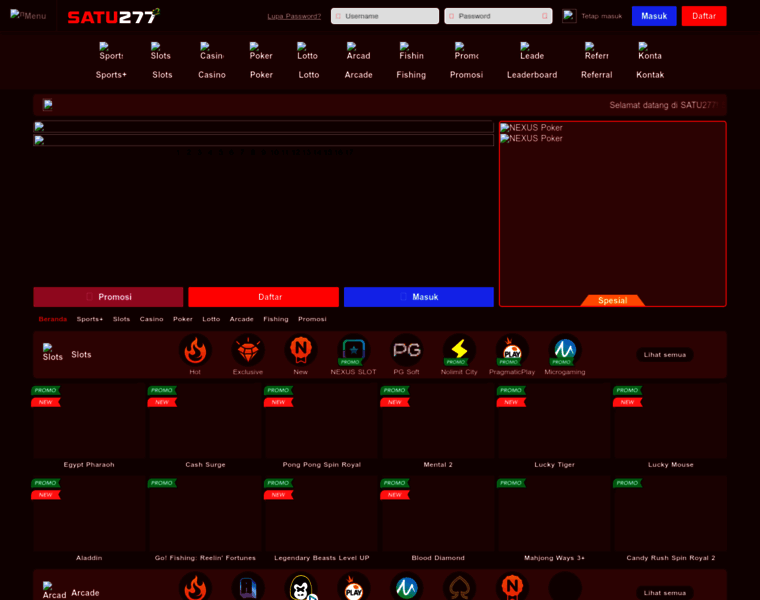Toggle the Tetap masuk checkbox
This screenshot has width=760, height=600.
[569, 16]
